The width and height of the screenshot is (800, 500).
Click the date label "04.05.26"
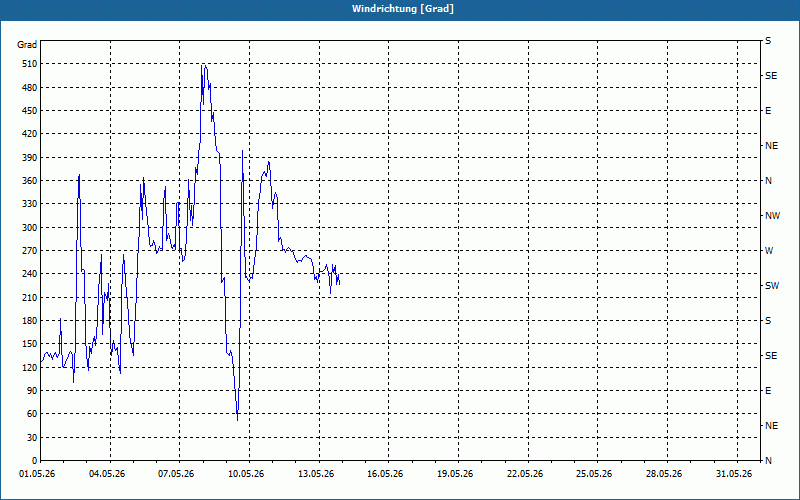coord(107,474)
